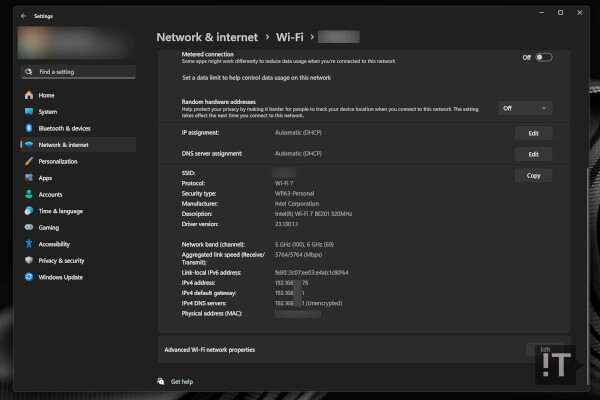Viewport: 600px width, 400px height.
Task: Click the Personalization brush icon
Action: click(x=29, y=161)
